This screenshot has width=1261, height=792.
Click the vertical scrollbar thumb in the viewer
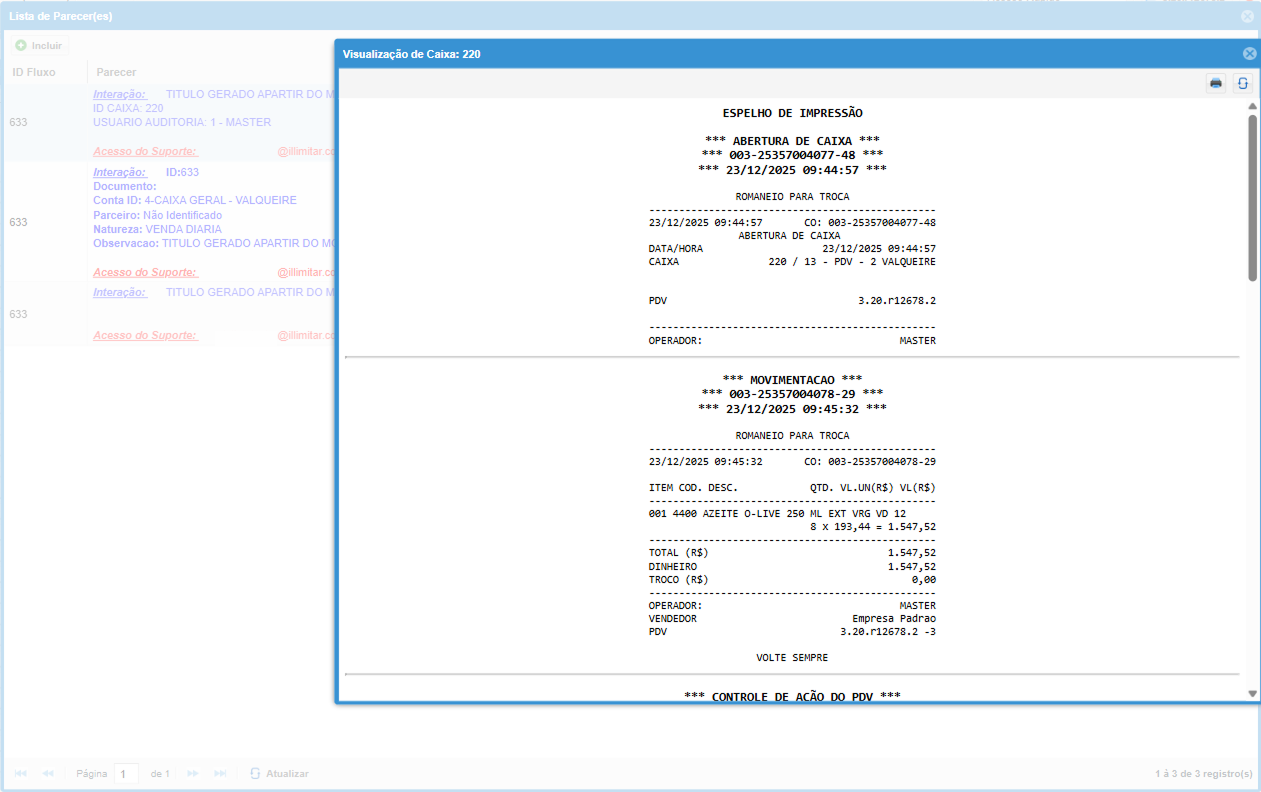tap(1252, 197)
